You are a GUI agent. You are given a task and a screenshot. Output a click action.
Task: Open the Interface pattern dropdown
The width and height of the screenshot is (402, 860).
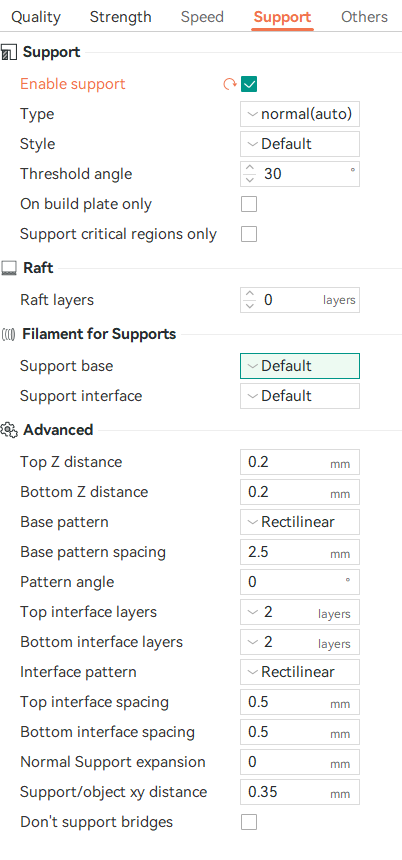300,672
